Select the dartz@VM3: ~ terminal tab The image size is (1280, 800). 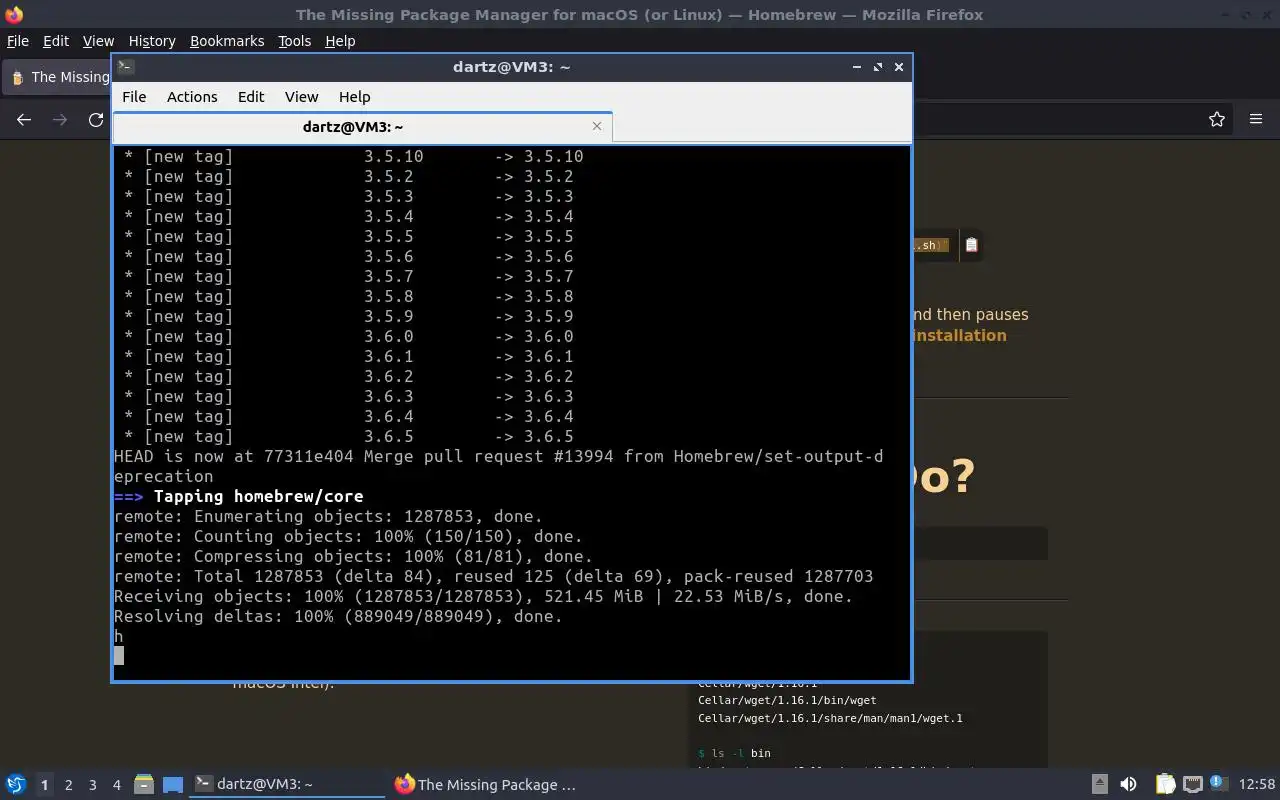pos(362,127)
